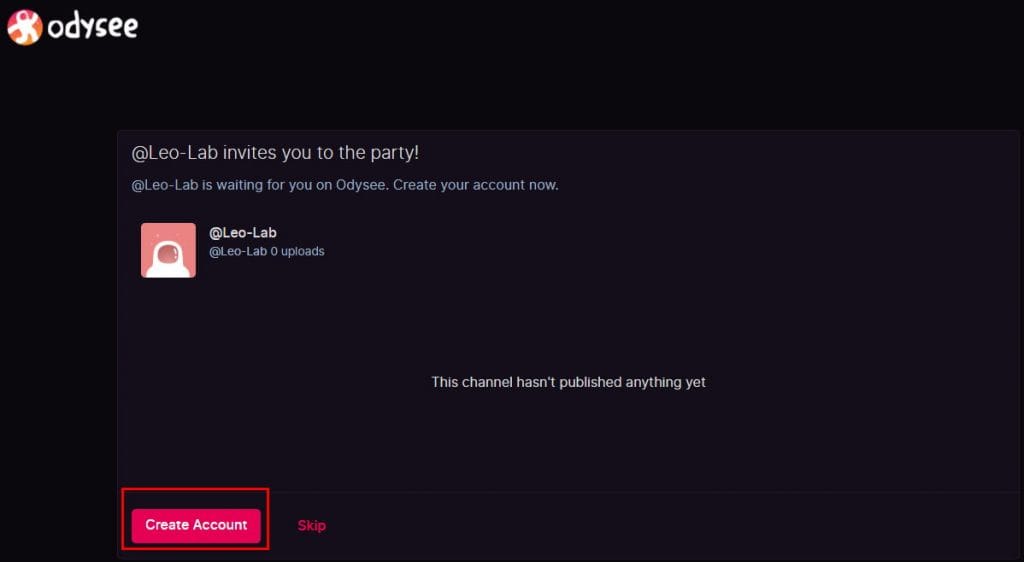Open the bold @Leo-Lab channel name

(242, 232)
